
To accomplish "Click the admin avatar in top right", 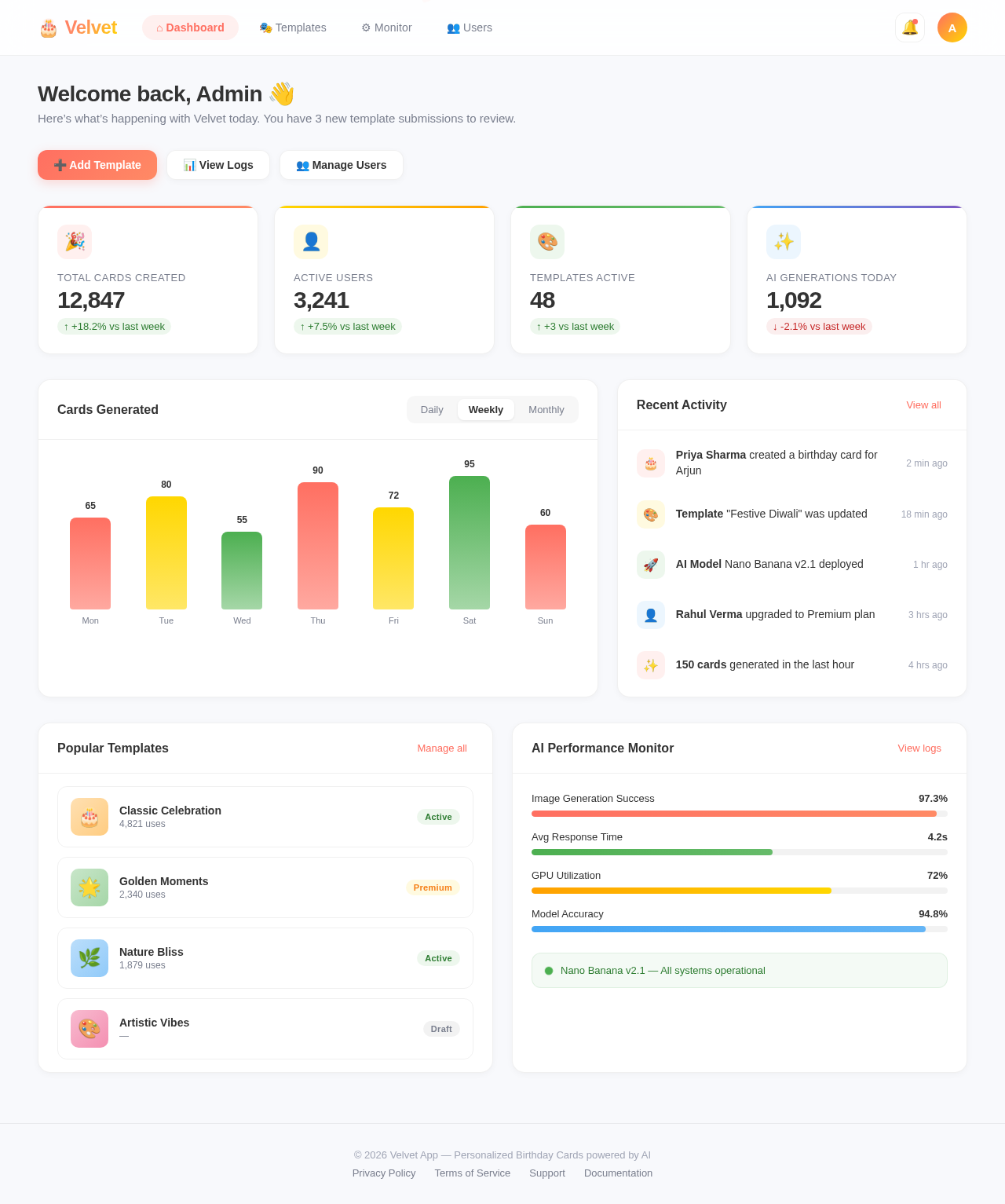I will pyautogui.click(x=952, y=27).
